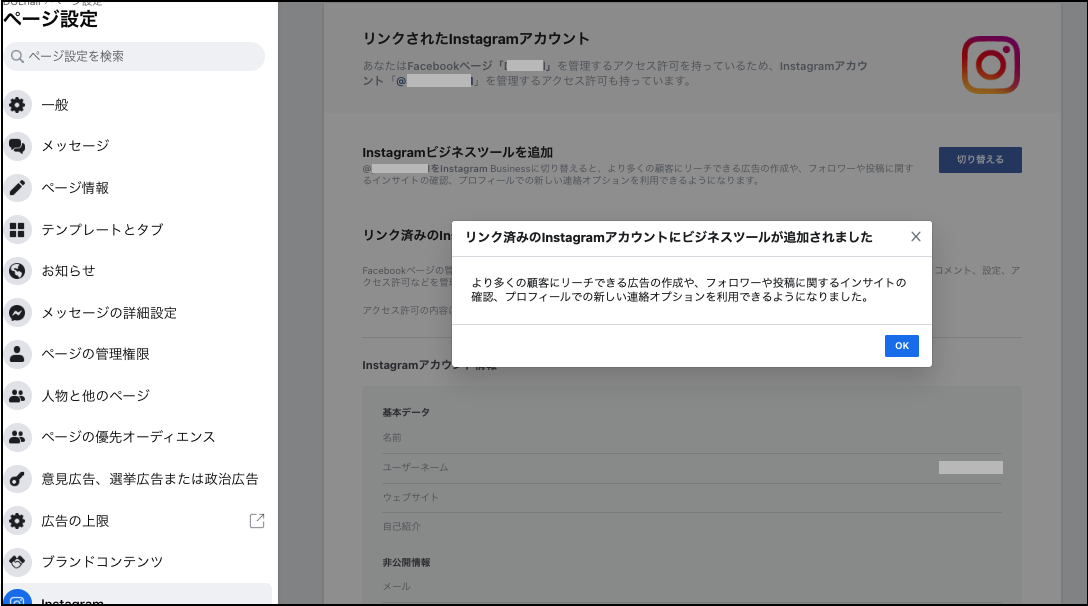Click the ページ設定 heading
Image resolution: width=1088 pixels, height=606 pixels.
pos(51,19)
